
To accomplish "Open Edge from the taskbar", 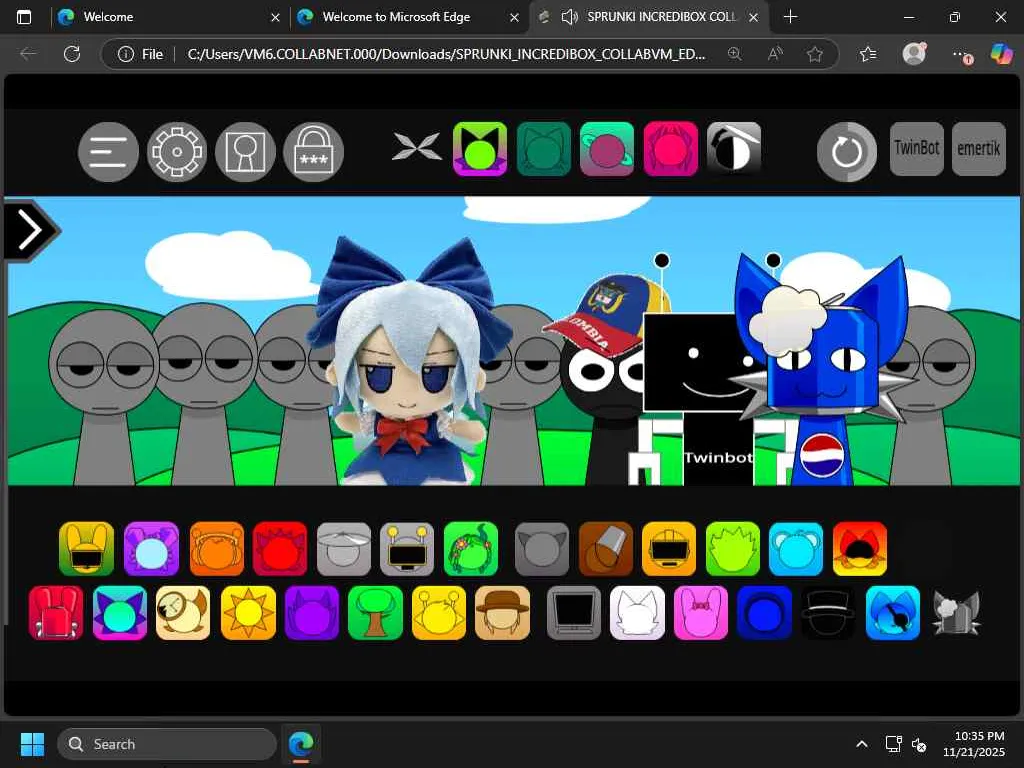I will (301, 744).
